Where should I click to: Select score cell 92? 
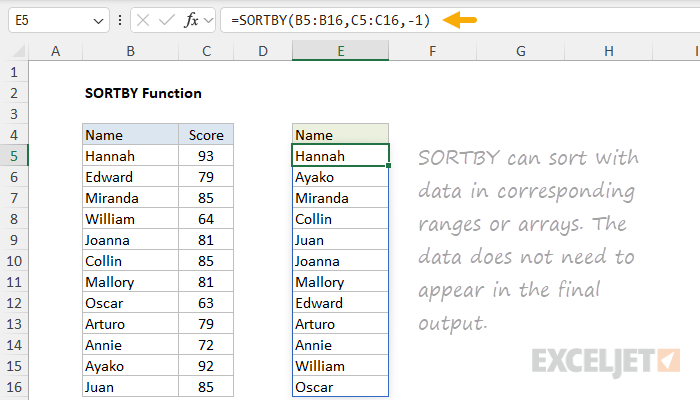point(206,366)
